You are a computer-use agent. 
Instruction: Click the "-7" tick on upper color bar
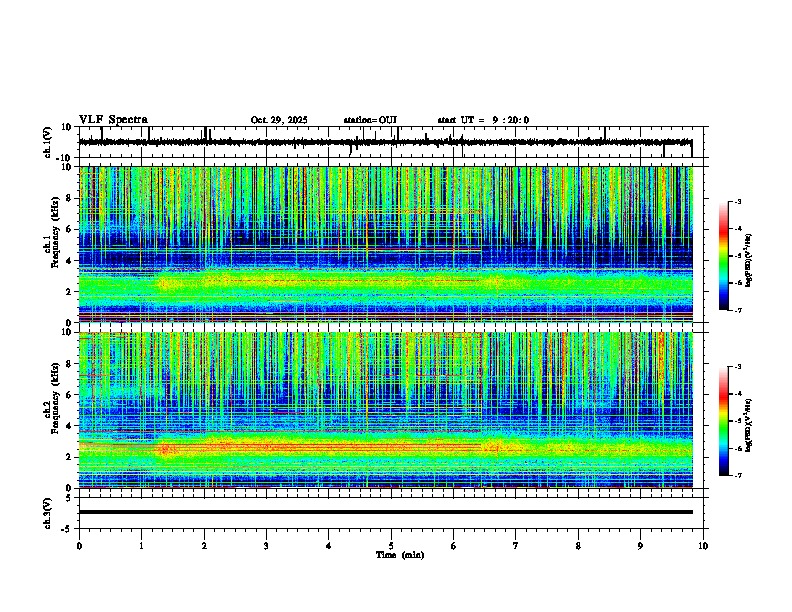tap(737, 310)
